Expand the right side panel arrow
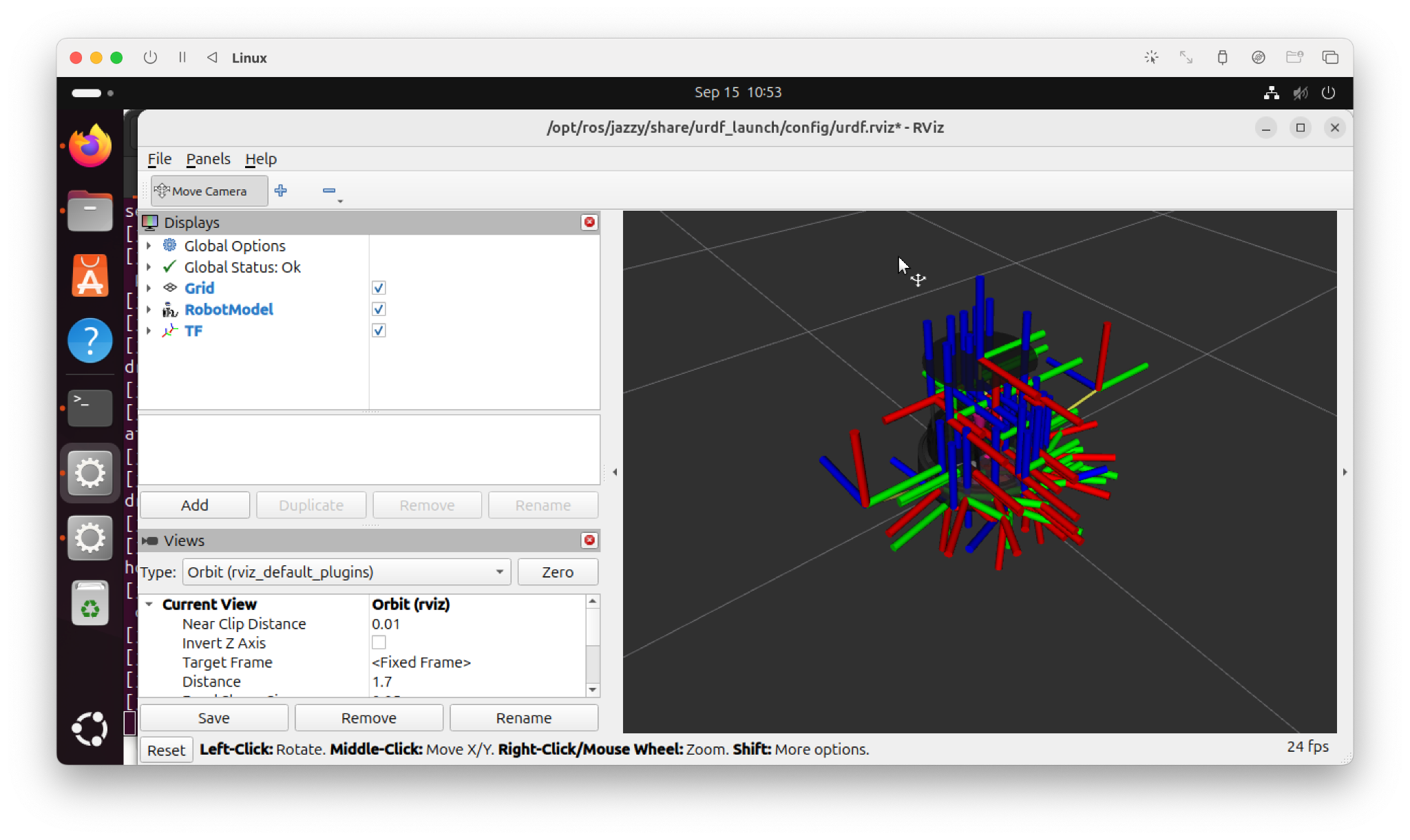 pyautogui.click(x=1345, y=472)
